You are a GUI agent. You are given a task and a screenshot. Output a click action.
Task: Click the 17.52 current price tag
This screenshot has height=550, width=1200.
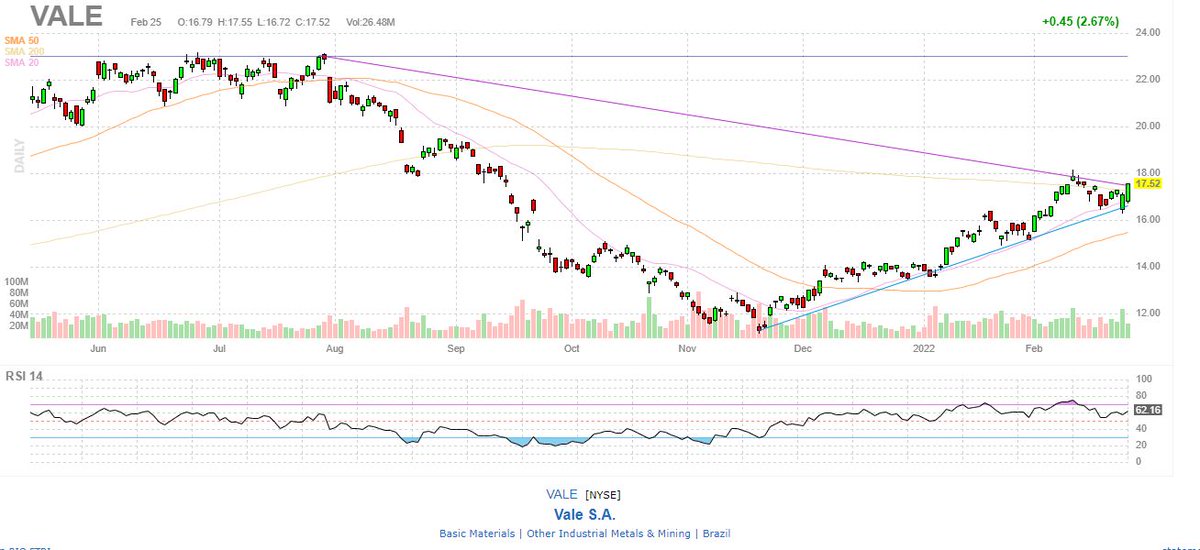coord(1147,184)
